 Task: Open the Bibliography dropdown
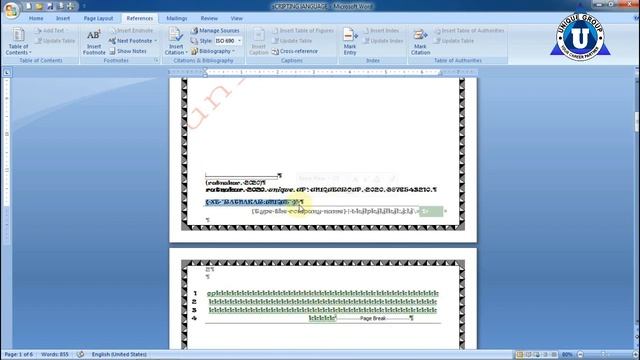pyautogui.click(x=213, y=51)
